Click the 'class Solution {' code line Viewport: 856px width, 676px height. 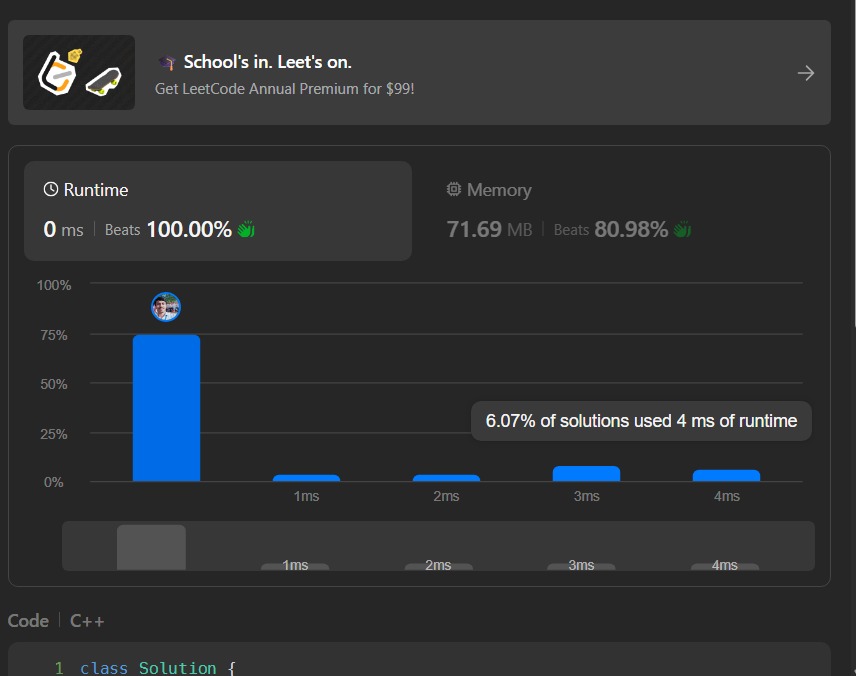click(158, 668)
